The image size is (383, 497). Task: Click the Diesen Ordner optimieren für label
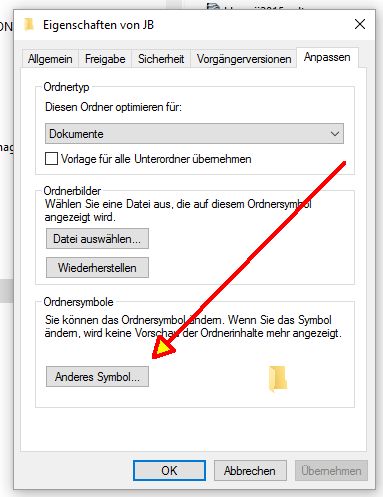(x=113, y=107)
